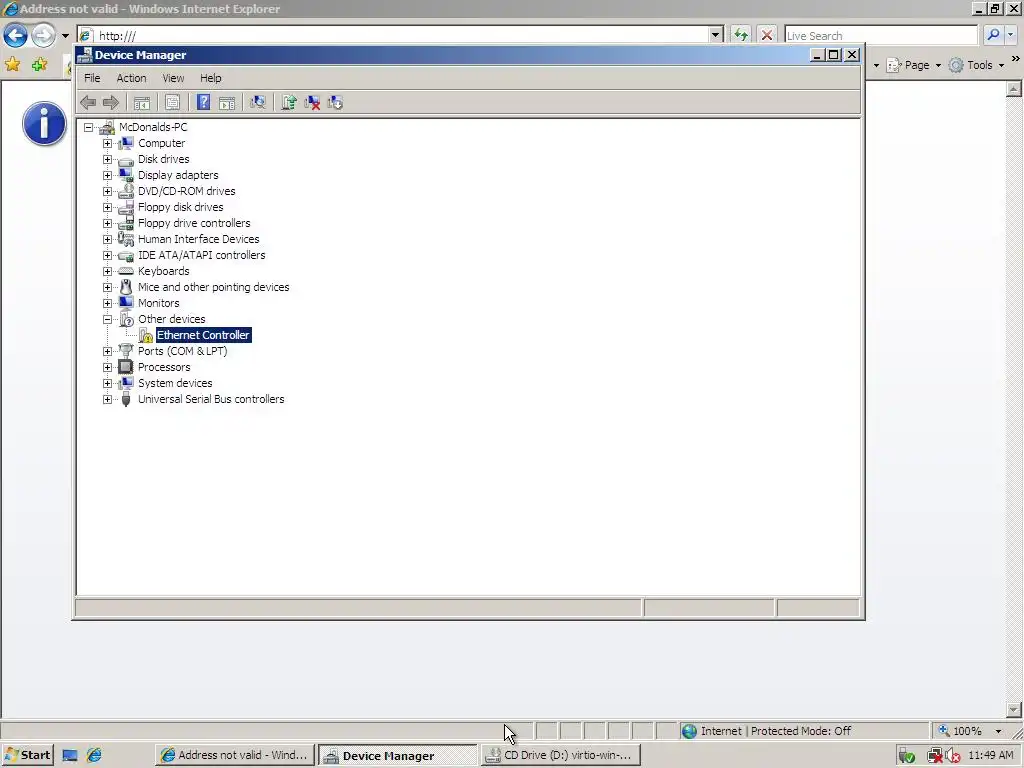Collapse the McDonalds-PC root node
Screen dimensions: 1024x768
(x=88, y=127)
